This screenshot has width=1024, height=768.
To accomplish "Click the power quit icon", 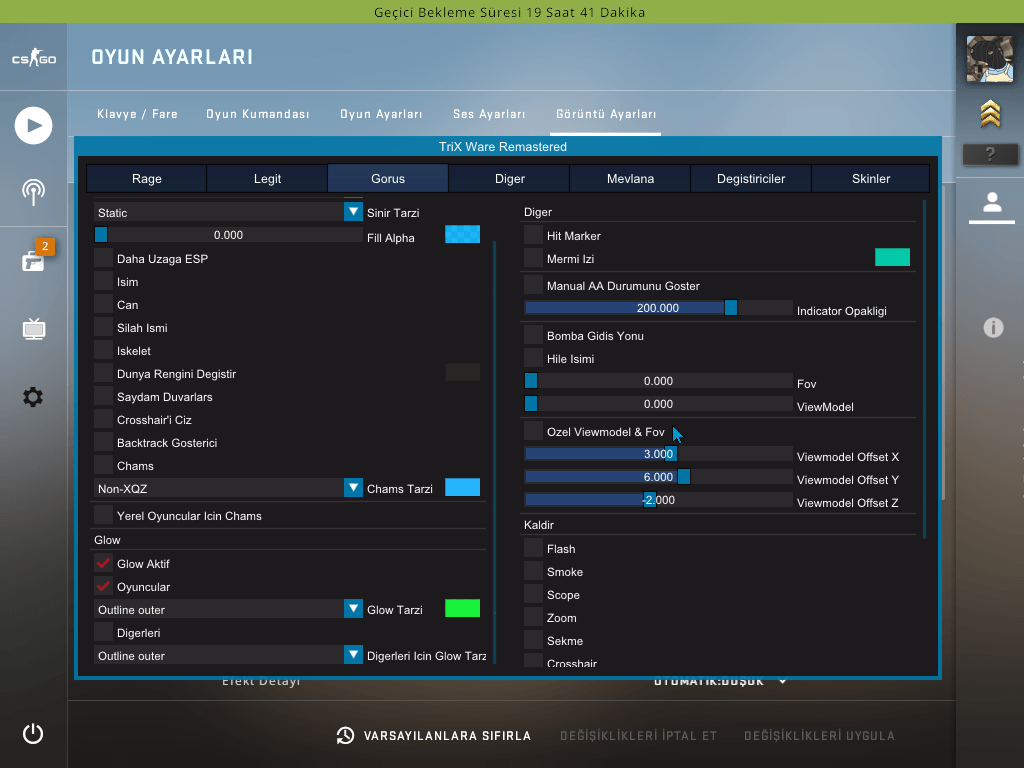I will [x=33, y=734].
